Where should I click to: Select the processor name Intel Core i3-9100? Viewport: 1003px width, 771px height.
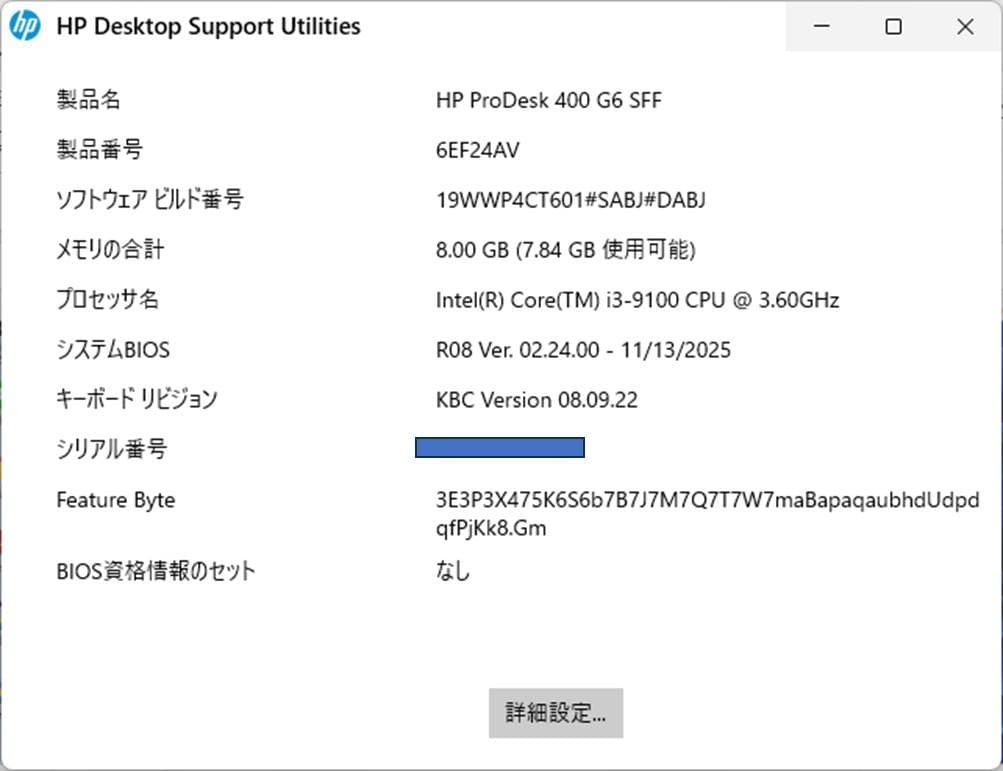[x=637, y=300]
